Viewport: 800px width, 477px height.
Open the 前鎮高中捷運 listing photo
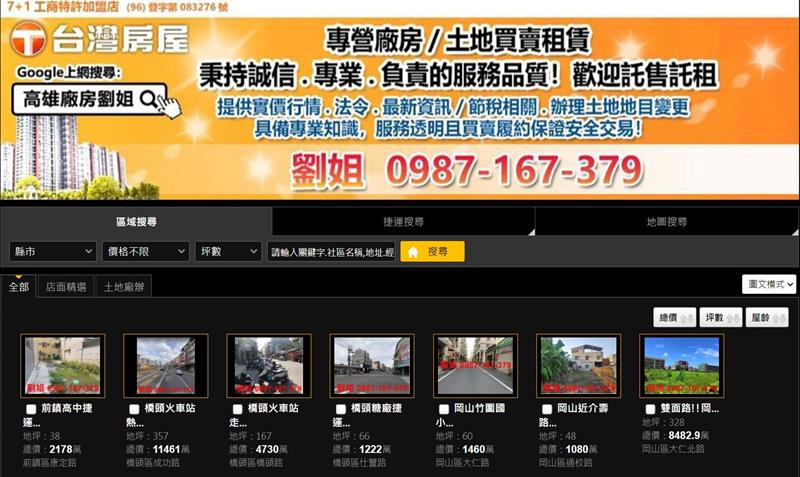(x=62, y=365)
